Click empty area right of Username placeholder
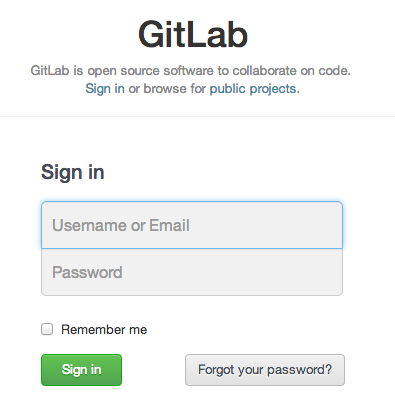 point(267,225)
